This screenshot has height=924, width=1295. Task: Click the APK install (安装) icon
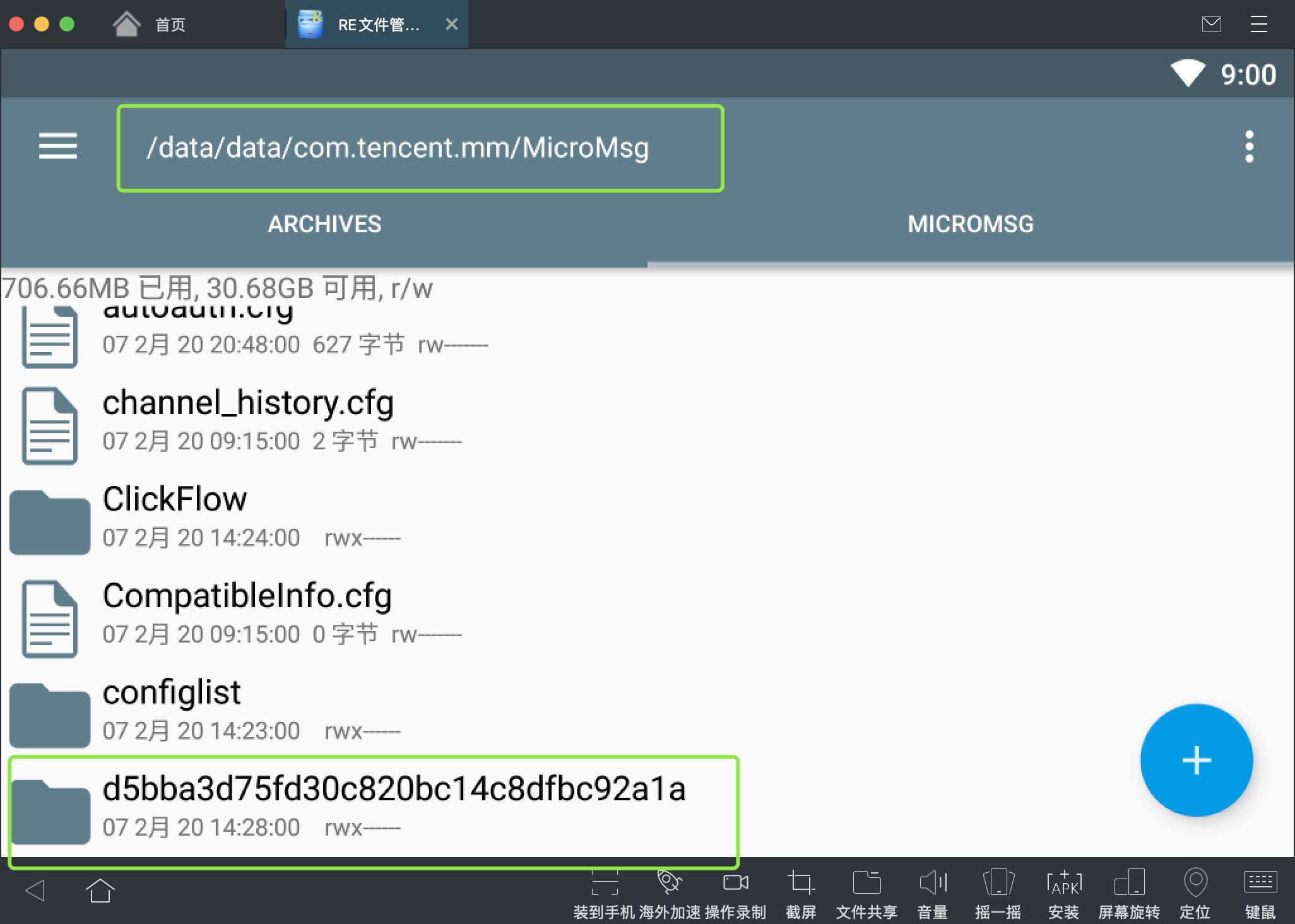(1063, 882)
